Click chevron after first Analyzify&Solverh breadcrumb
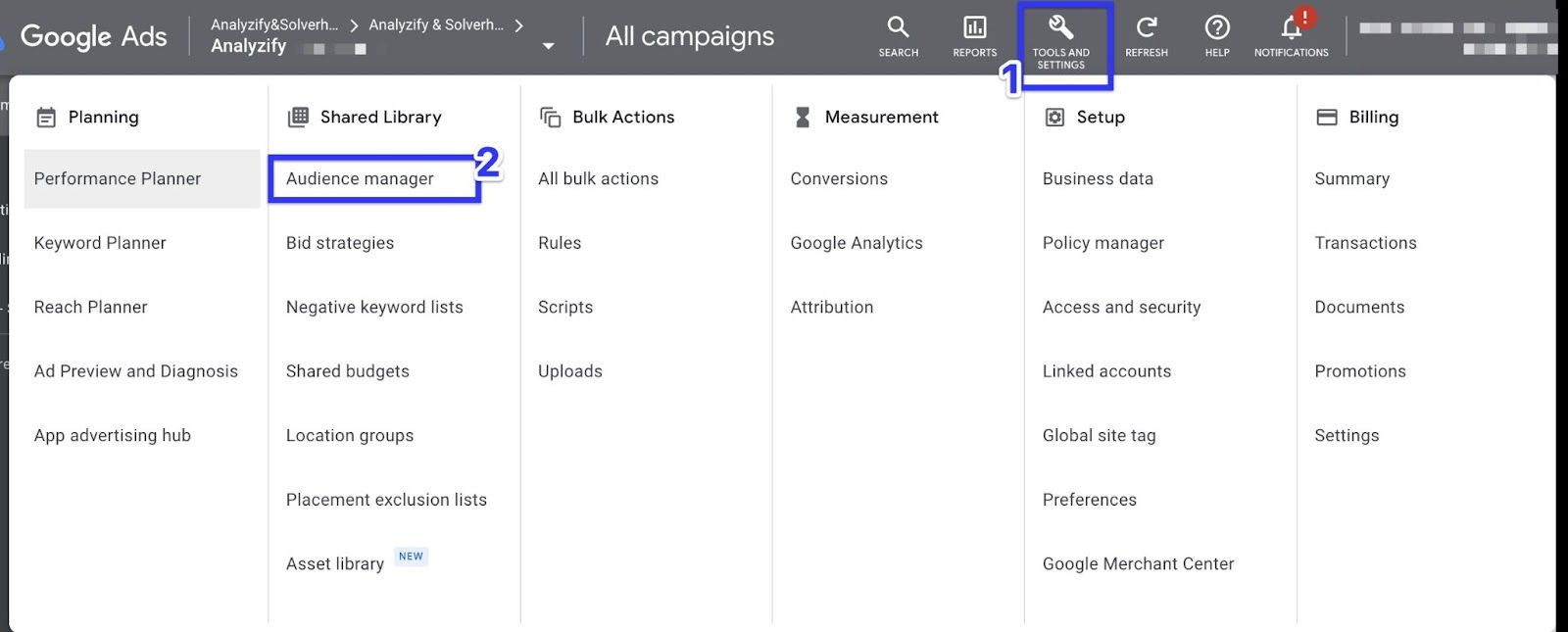 (x=354, y=25)
